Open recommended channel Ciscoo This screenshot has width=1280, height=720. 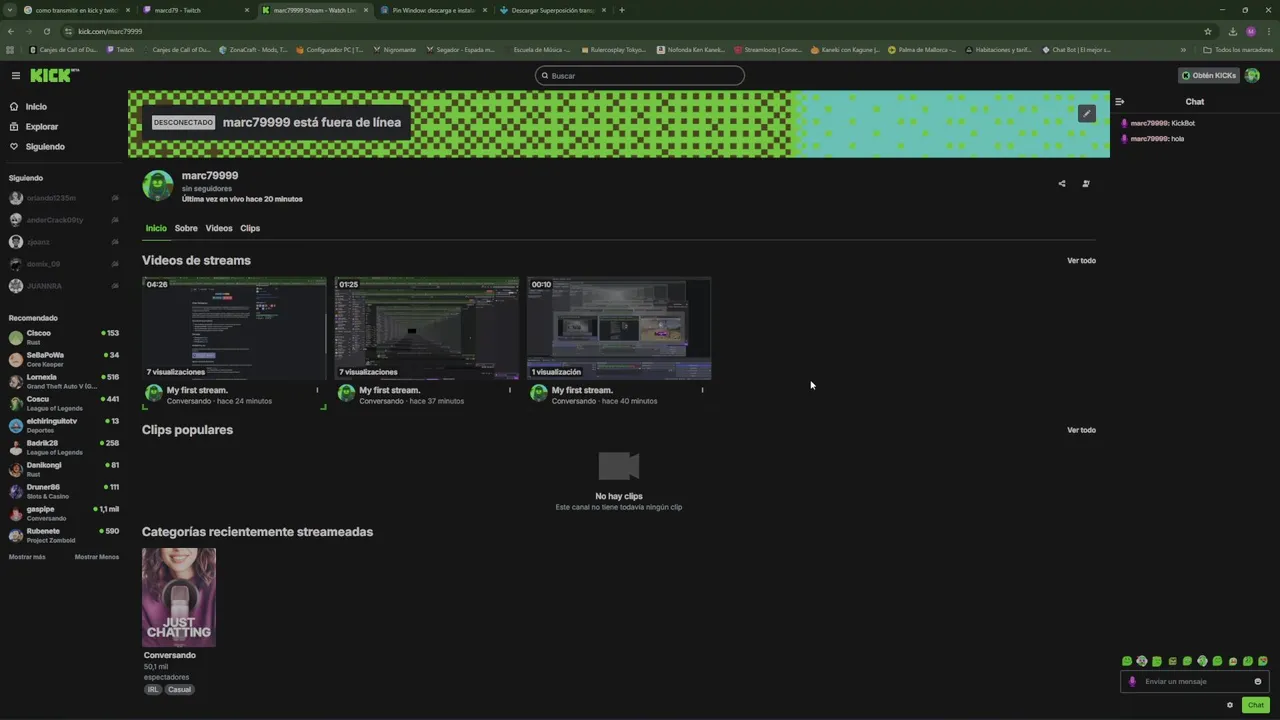[x=63, y=337]
